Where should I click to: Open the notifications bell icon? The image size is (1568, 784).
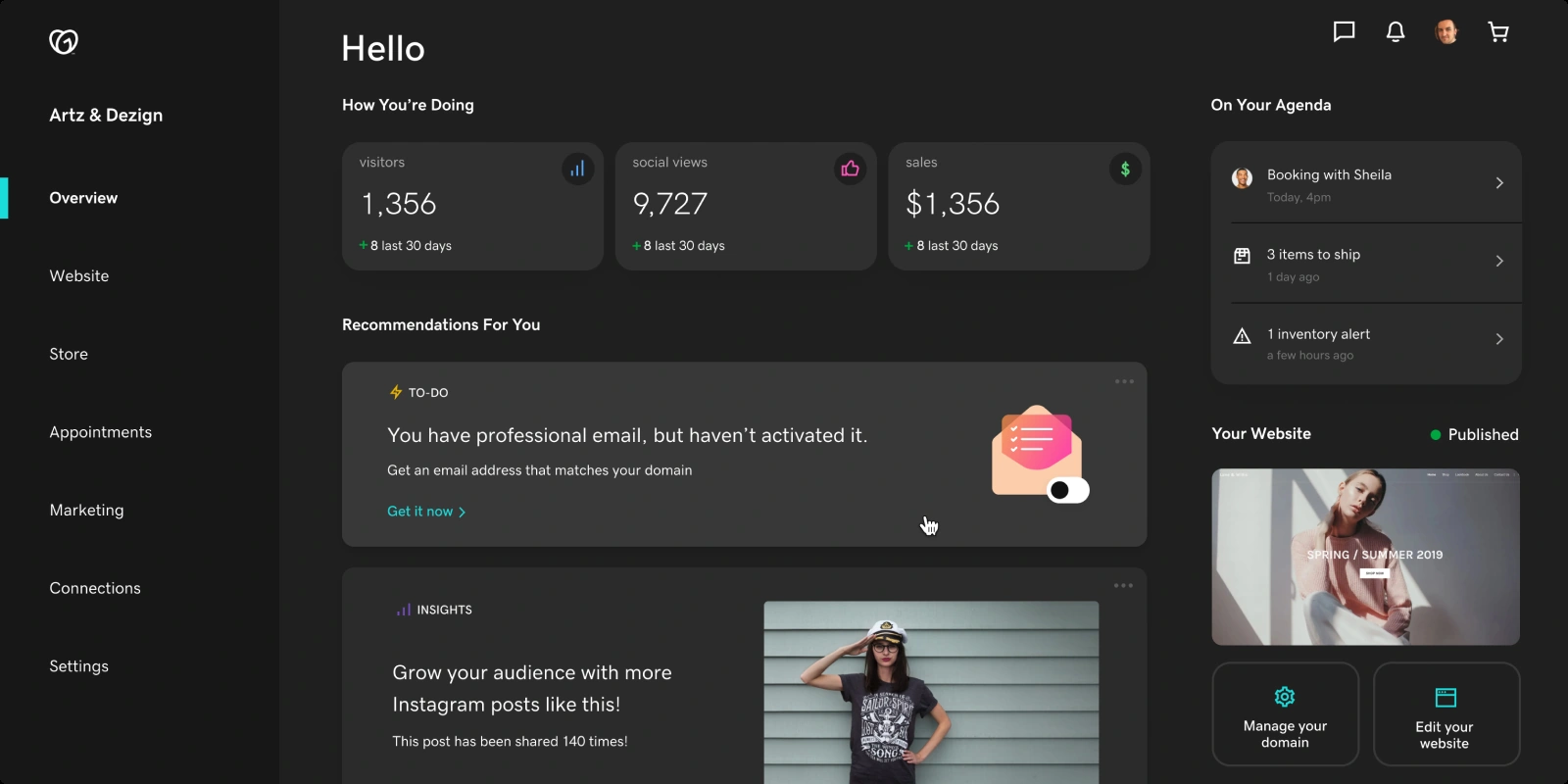coord(1396,32)
